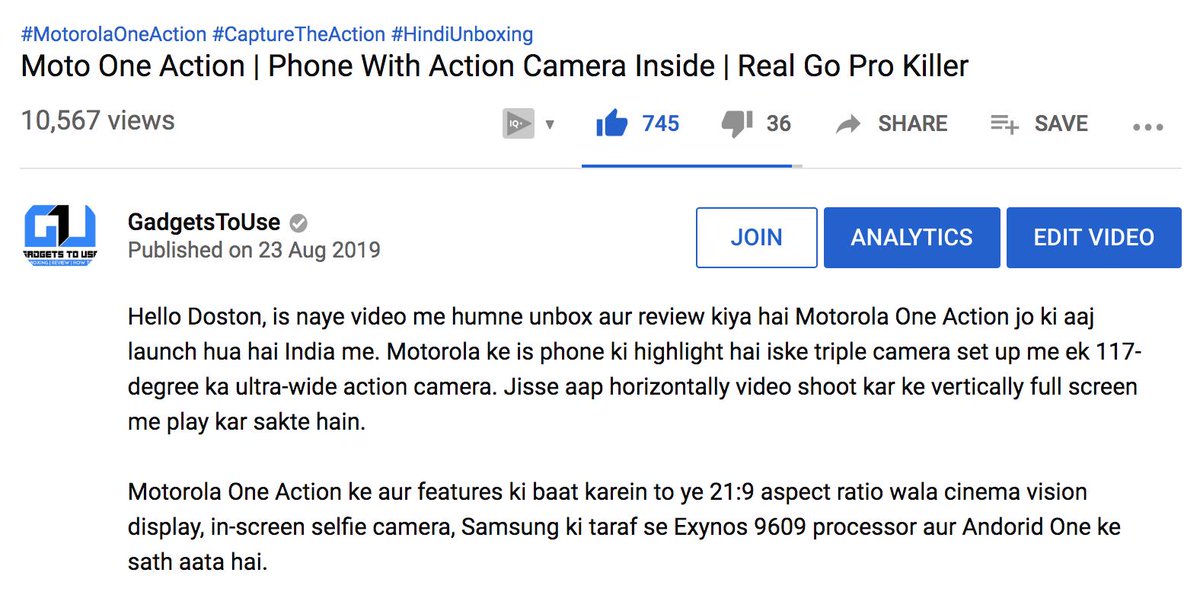Image resolution: width=1200 pixels, height=608 pixels.
Task: Click the thumbs-up like icon
Action: [x=611, y=123]
